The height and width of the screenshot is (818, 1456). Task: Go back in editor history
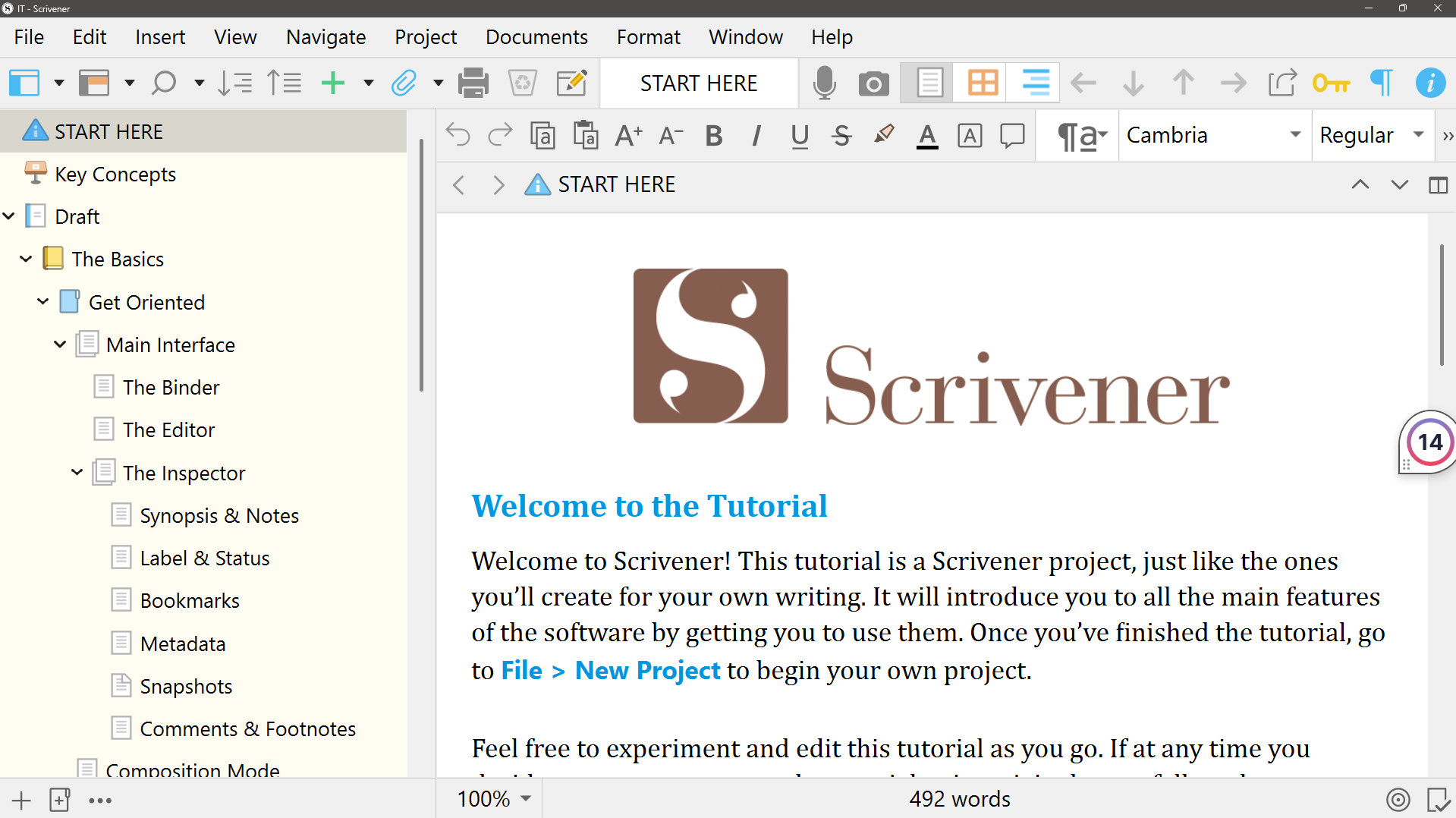(458, 184)
